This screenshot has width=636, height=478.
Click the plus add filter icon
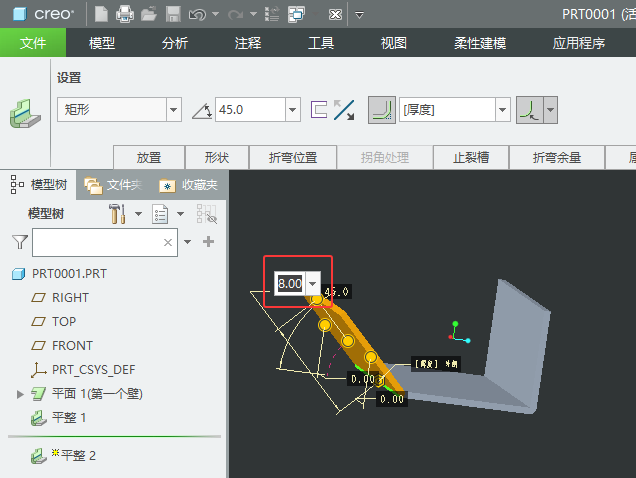click(x=208, y=242)
